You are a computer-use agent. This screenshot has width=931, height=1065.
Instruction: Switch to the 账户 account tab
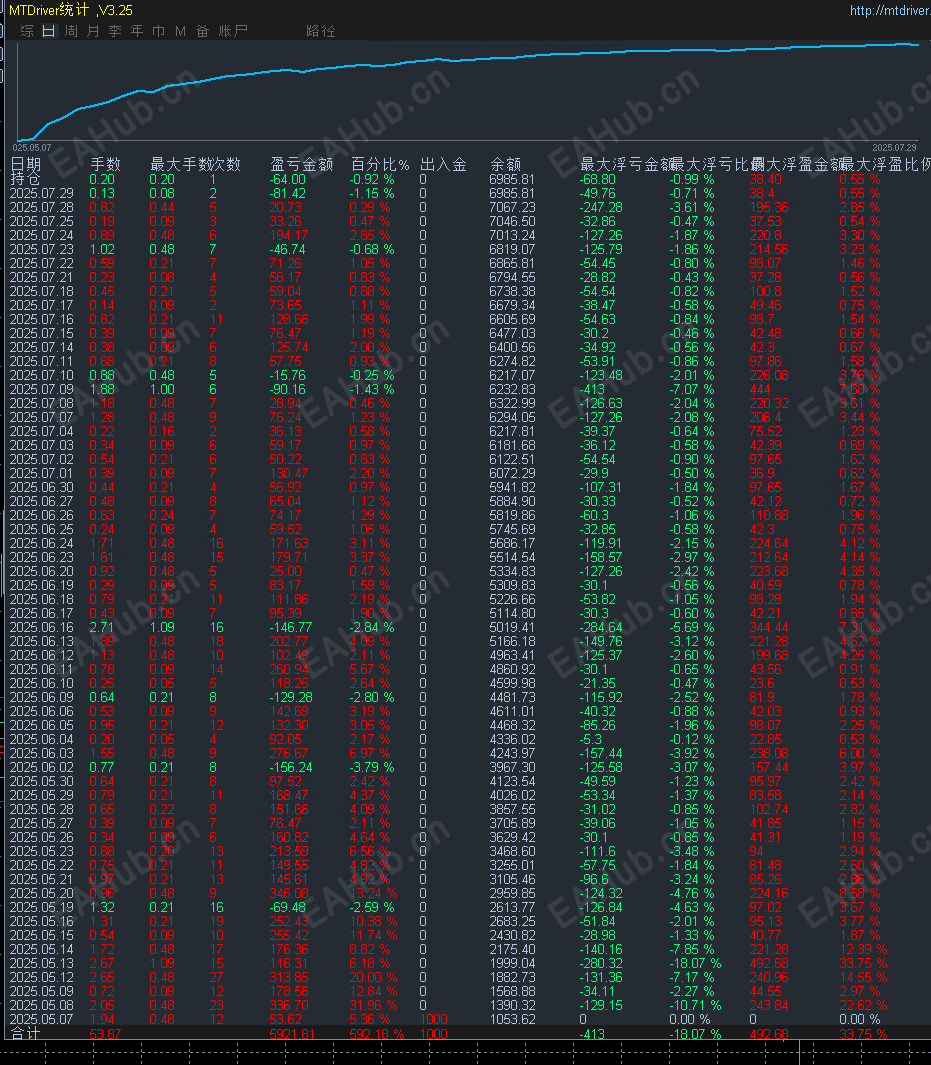[x=233, y=31]
